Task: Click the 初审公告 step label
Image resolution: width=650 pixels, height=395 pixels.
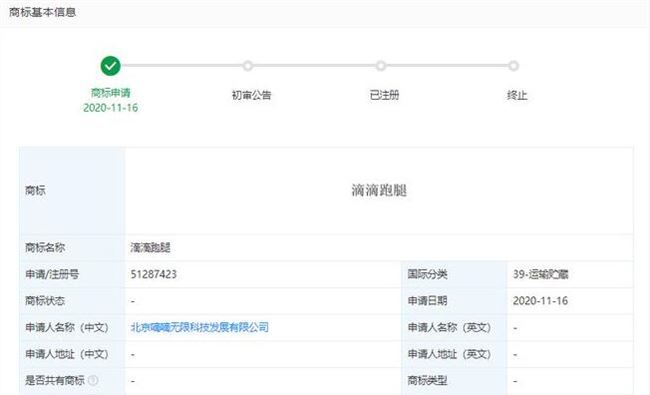Action: click(x=251, y=95)
